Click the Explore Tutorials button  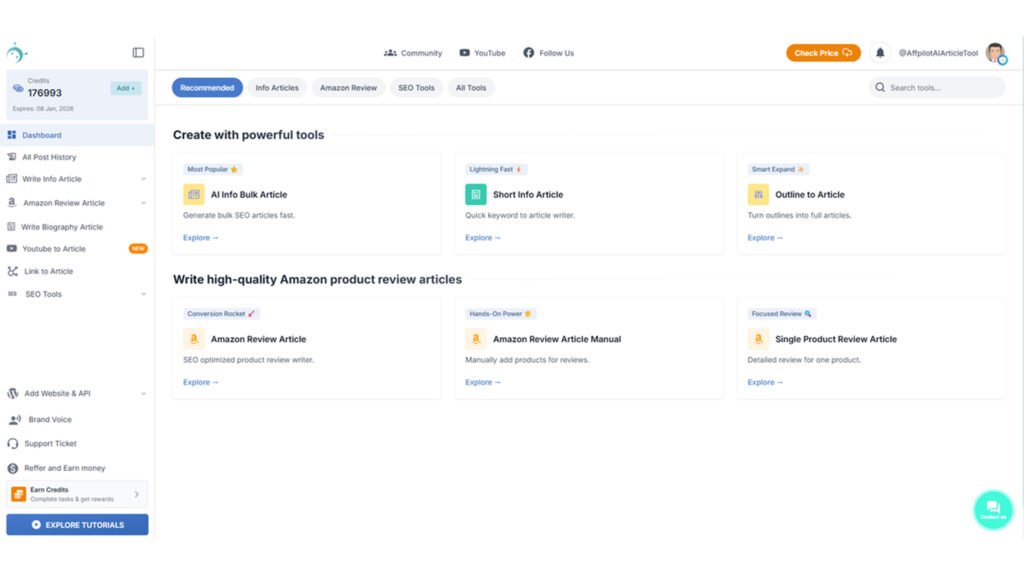tap(77, 525)
